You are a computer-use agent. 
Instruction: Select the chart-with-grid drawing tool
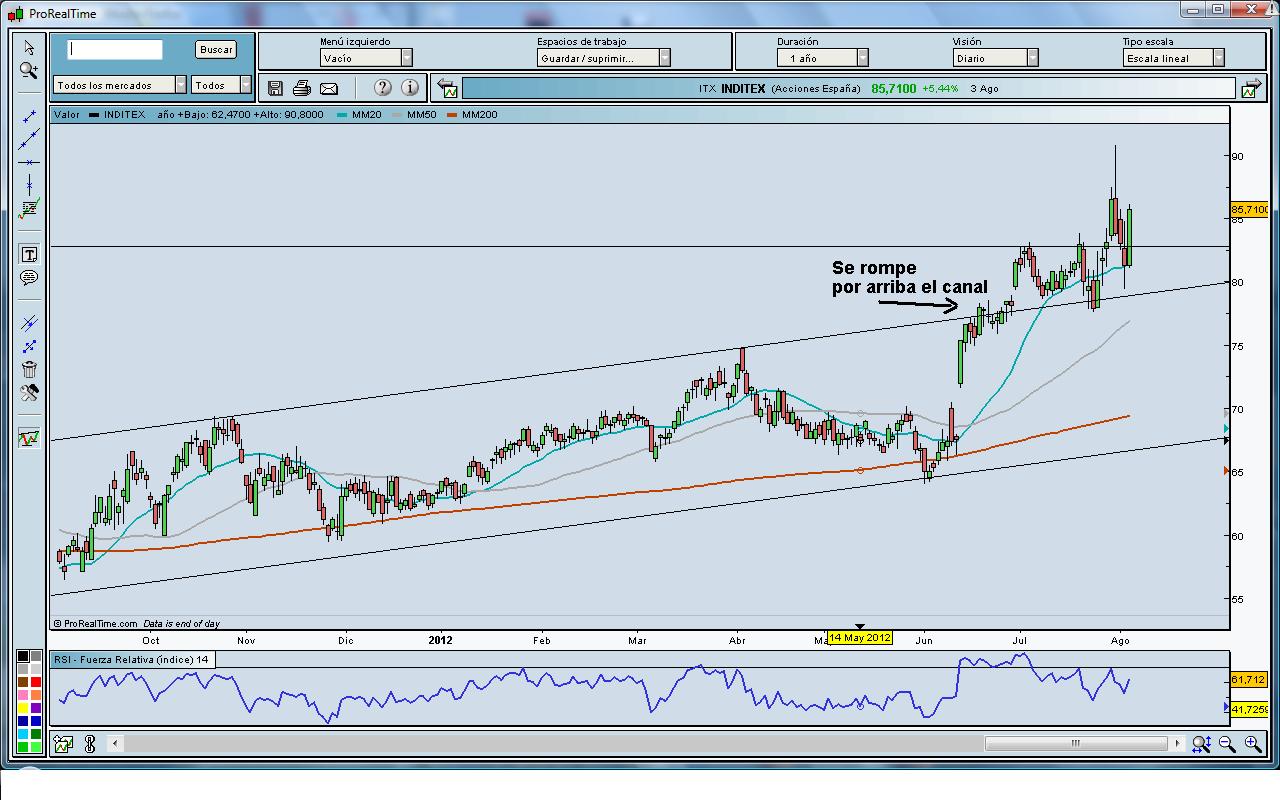click(29, 209)
